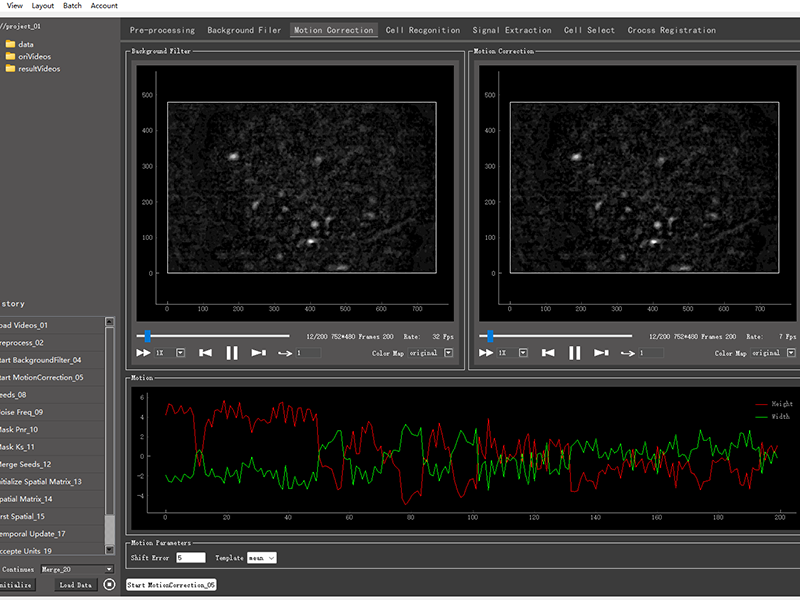Click the Load Data button
800x600 pixels.
pos(76,585)
